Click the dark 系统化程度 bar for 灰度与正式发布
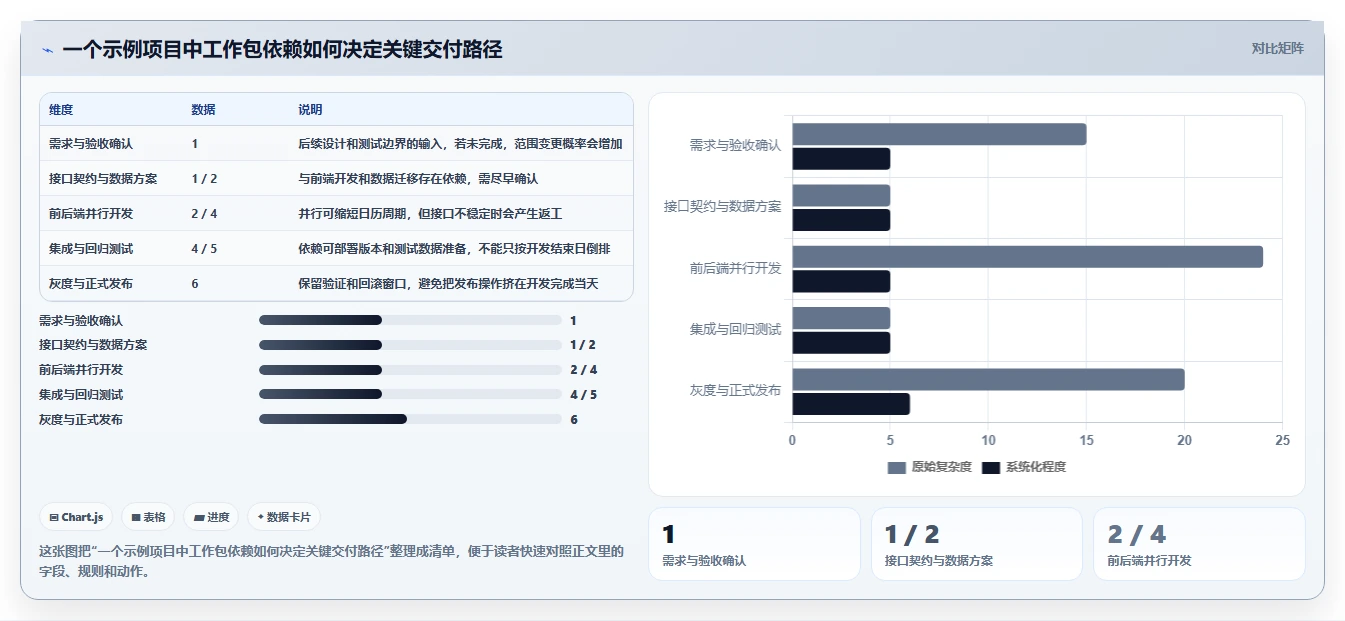1345x621 pixels. click(x=851, y=404)
